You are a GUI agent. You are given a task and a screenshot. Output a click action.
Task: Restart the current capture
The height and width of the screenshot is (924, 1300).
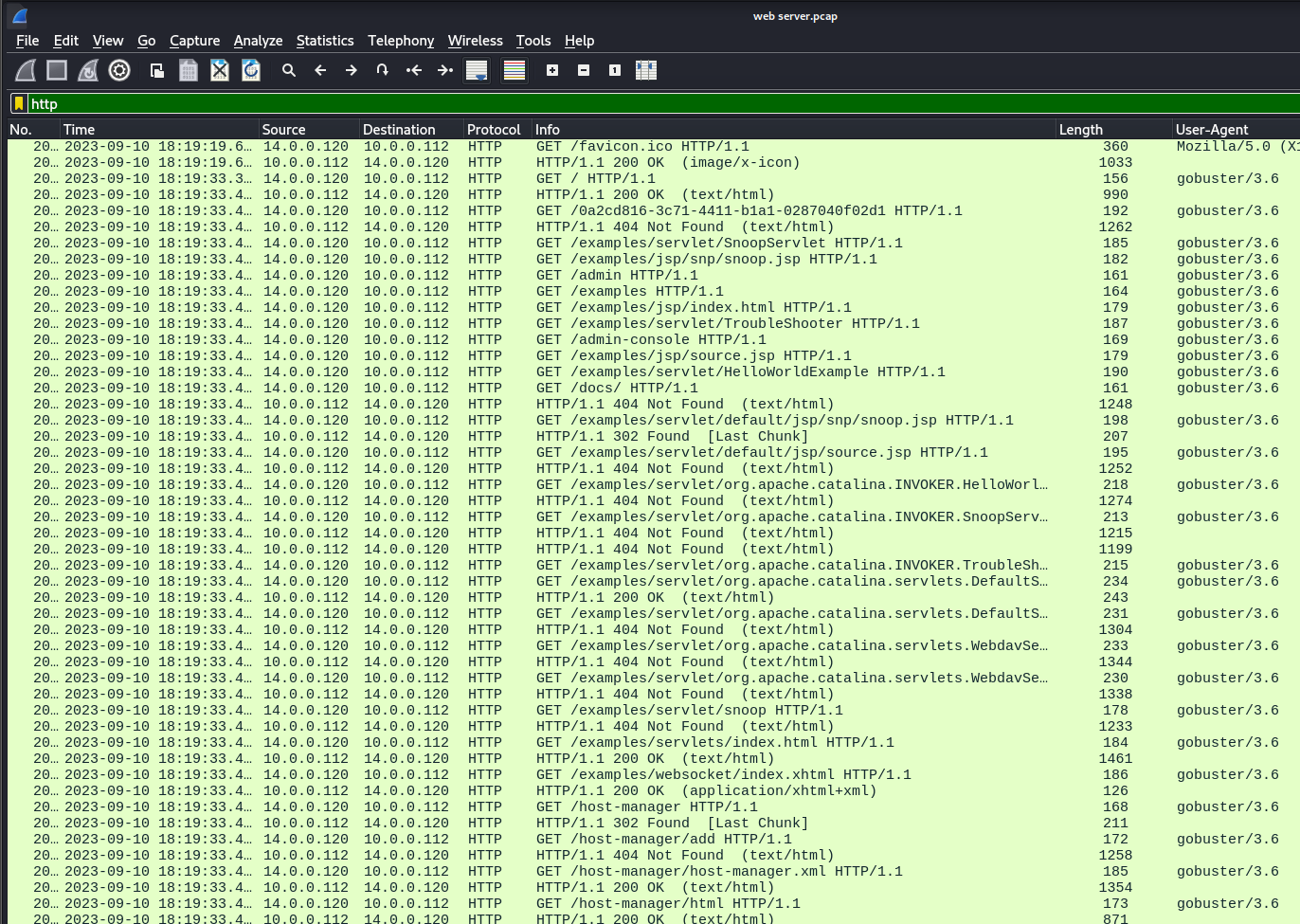(x=88, y=70)
